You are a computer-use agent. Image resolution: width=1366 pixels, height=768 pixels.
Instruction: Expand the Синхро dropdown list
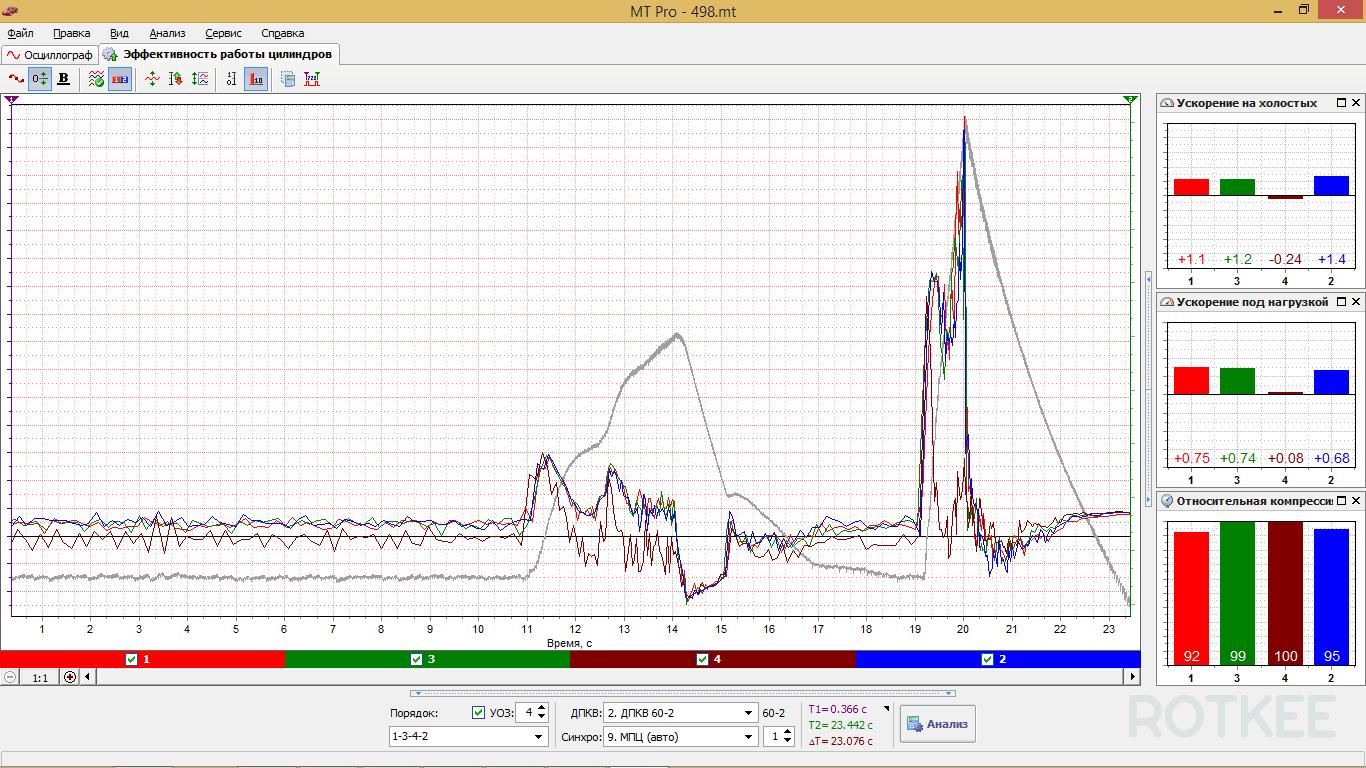pos(748,737)
